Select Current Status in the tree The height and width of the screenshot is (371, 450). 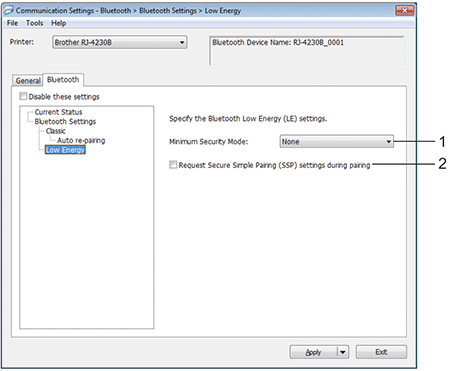58,112
